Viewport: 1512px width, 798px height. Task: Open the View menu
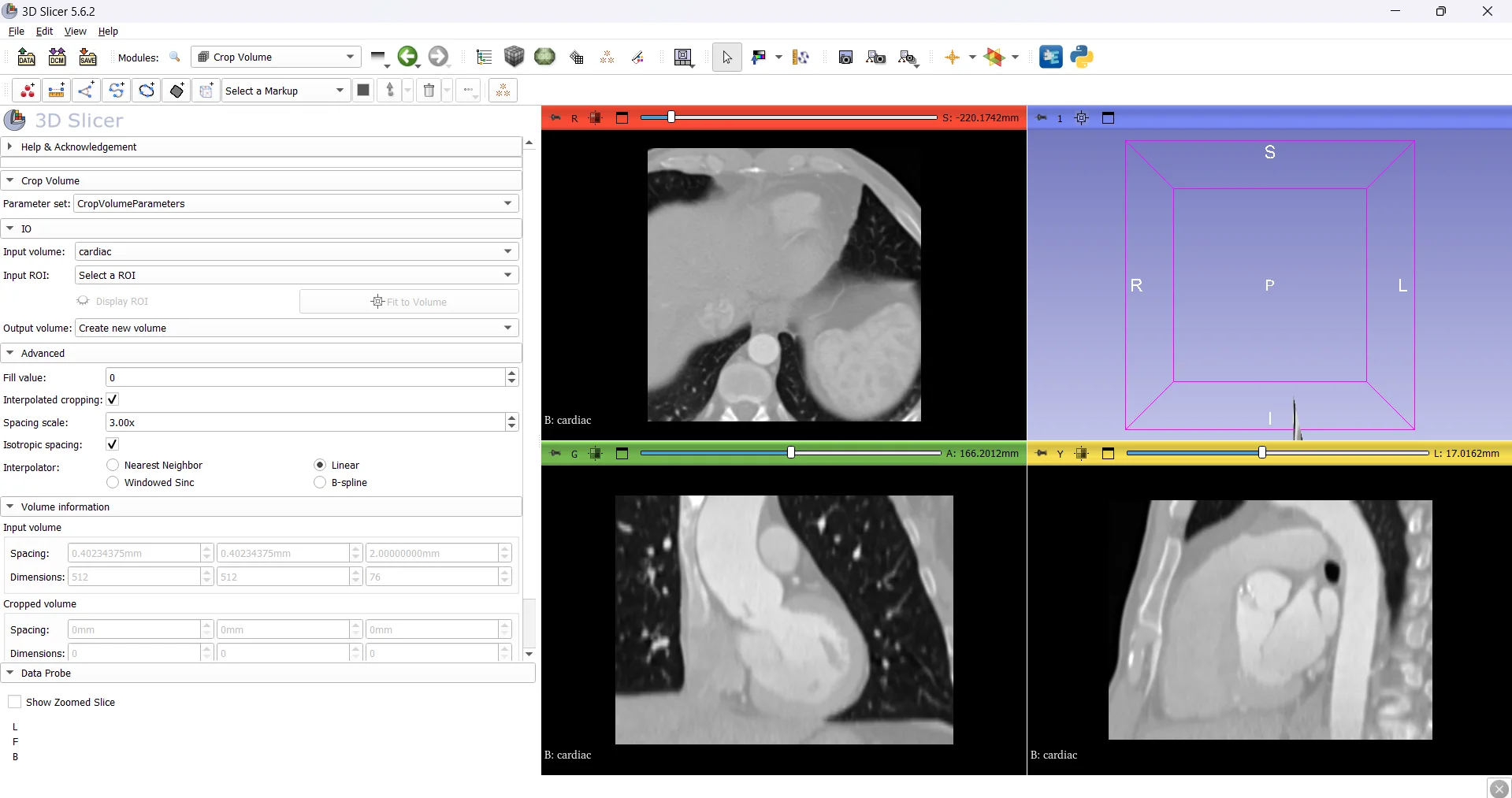[x=75, y=32]
